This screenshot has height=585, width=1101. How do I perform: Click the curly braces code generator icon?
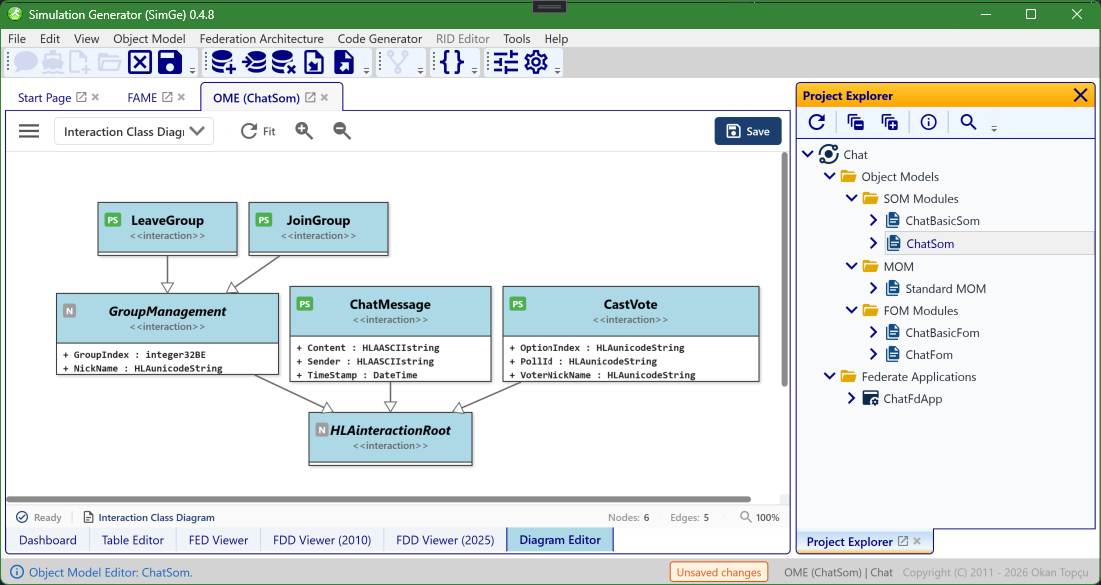(x=452, y=63)
